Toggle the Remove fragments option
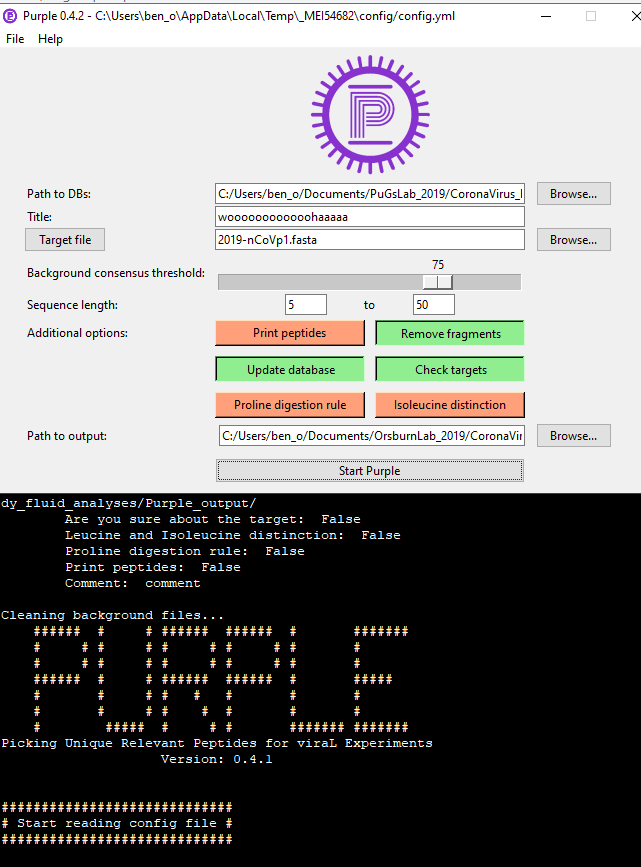641x867 pixels. tap(450, 333)
